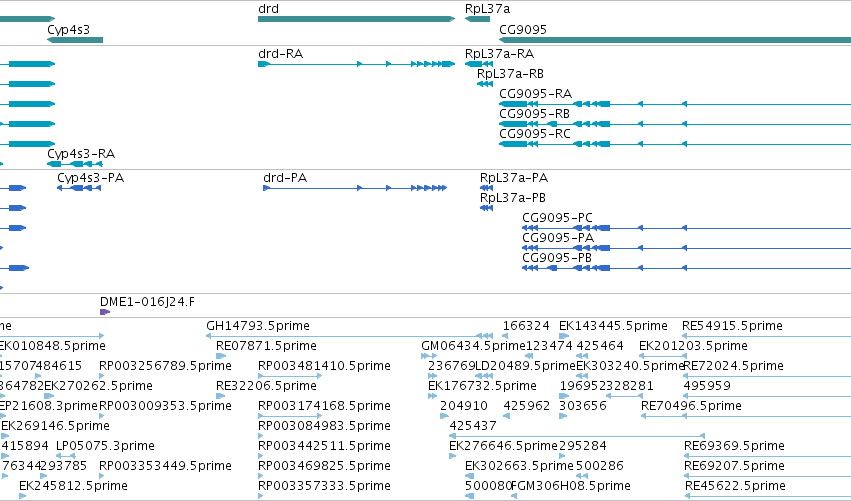Viewport: 851px width, 501px height.
Task: Select the drd-PA protein feature
Action: coord(355,188)
